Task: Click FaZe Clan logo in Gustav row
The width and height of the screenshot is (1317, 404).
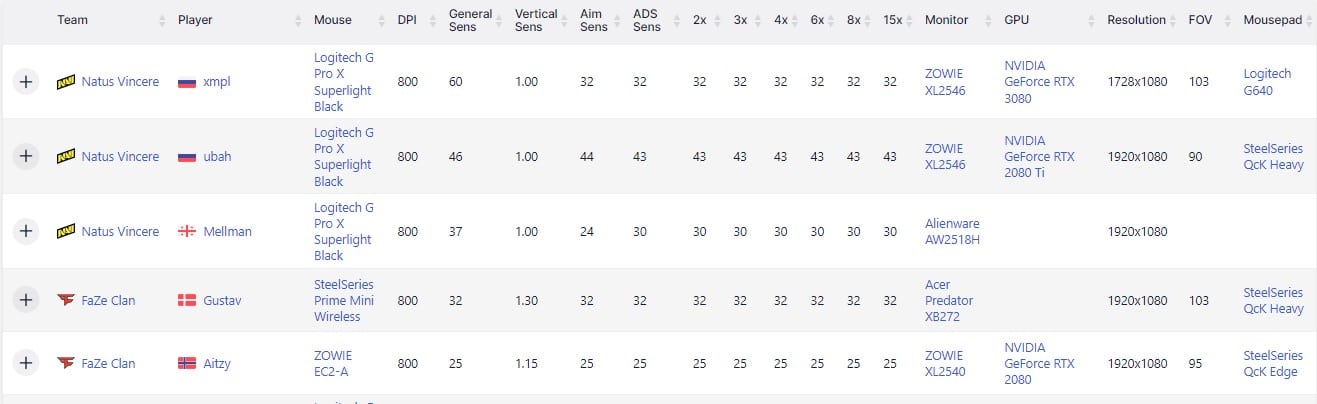Action: 66,300
